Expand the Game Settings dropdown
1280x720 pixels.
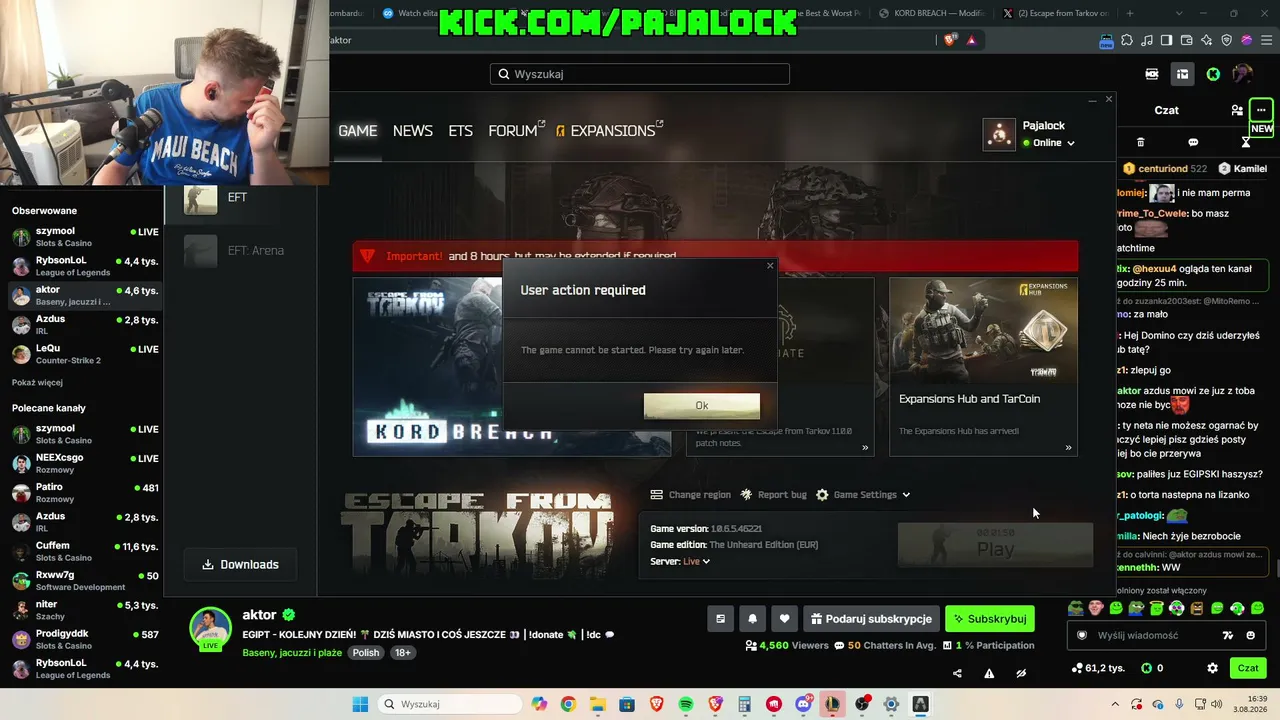click(x=863, y=495)
